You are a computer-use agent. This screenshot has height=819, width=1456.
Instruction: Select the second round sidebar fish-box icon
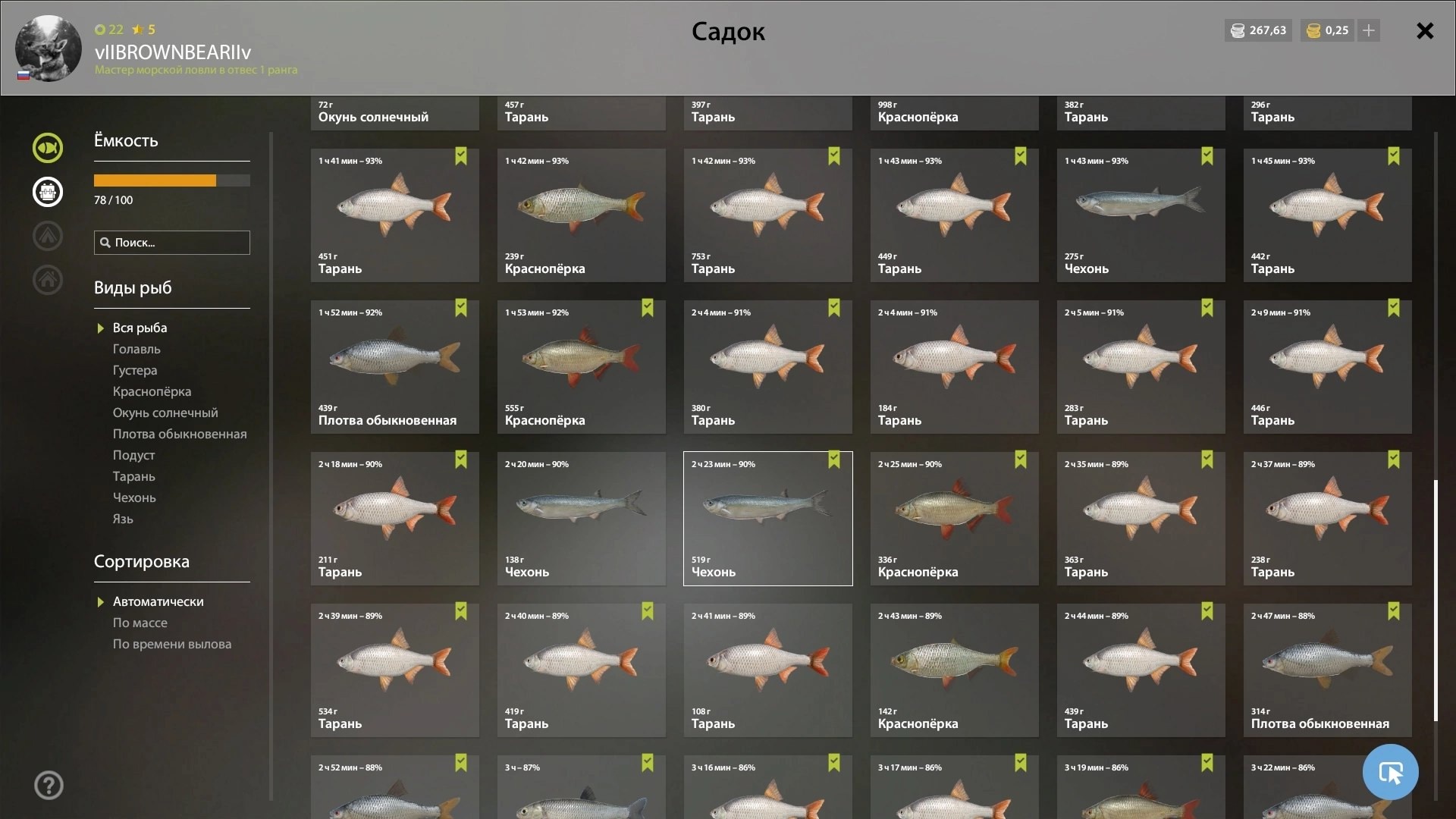[x=48, y=192]
